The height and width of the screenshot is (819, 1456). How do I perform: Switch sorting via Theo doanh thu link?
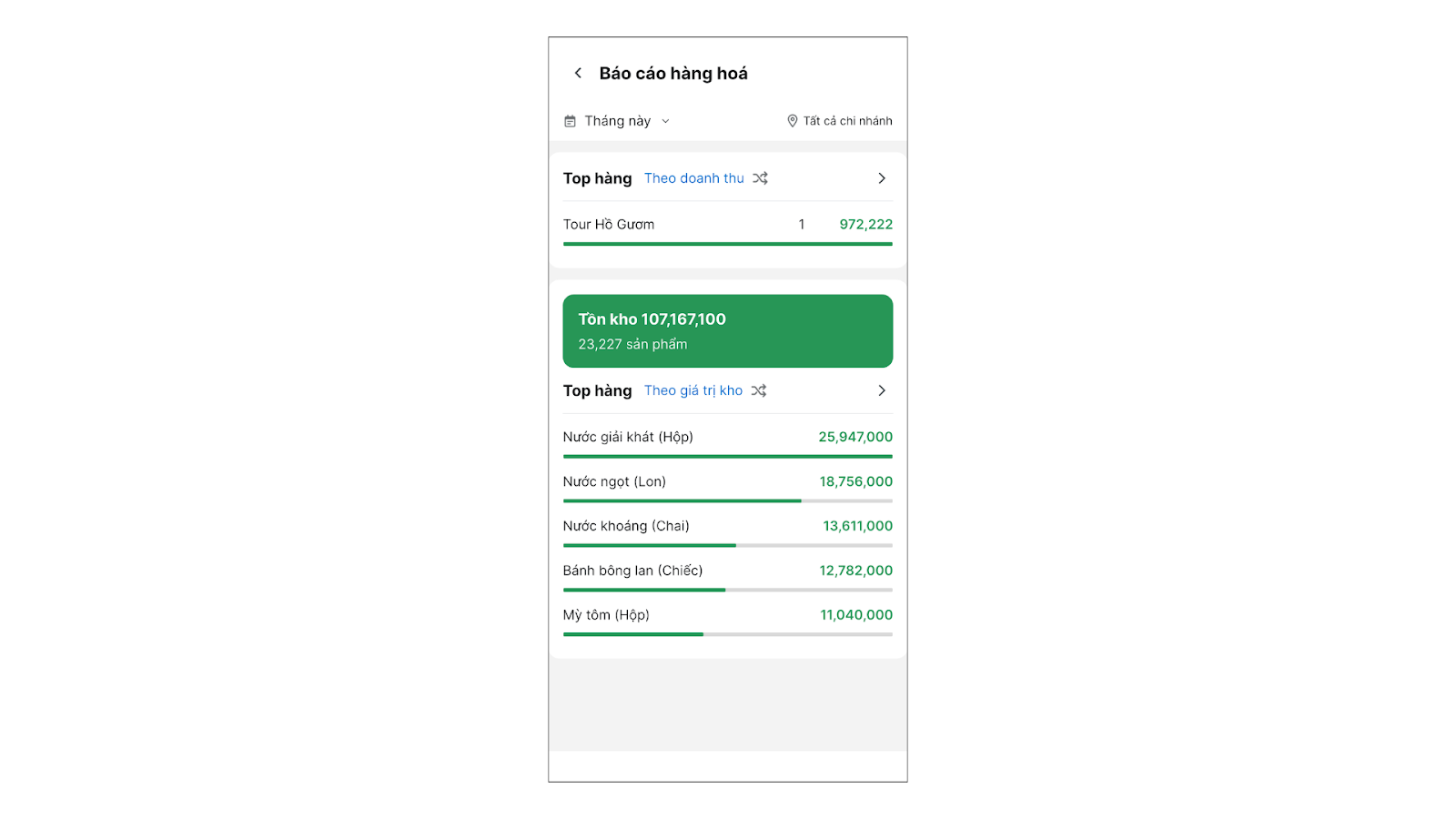[693, 178]
